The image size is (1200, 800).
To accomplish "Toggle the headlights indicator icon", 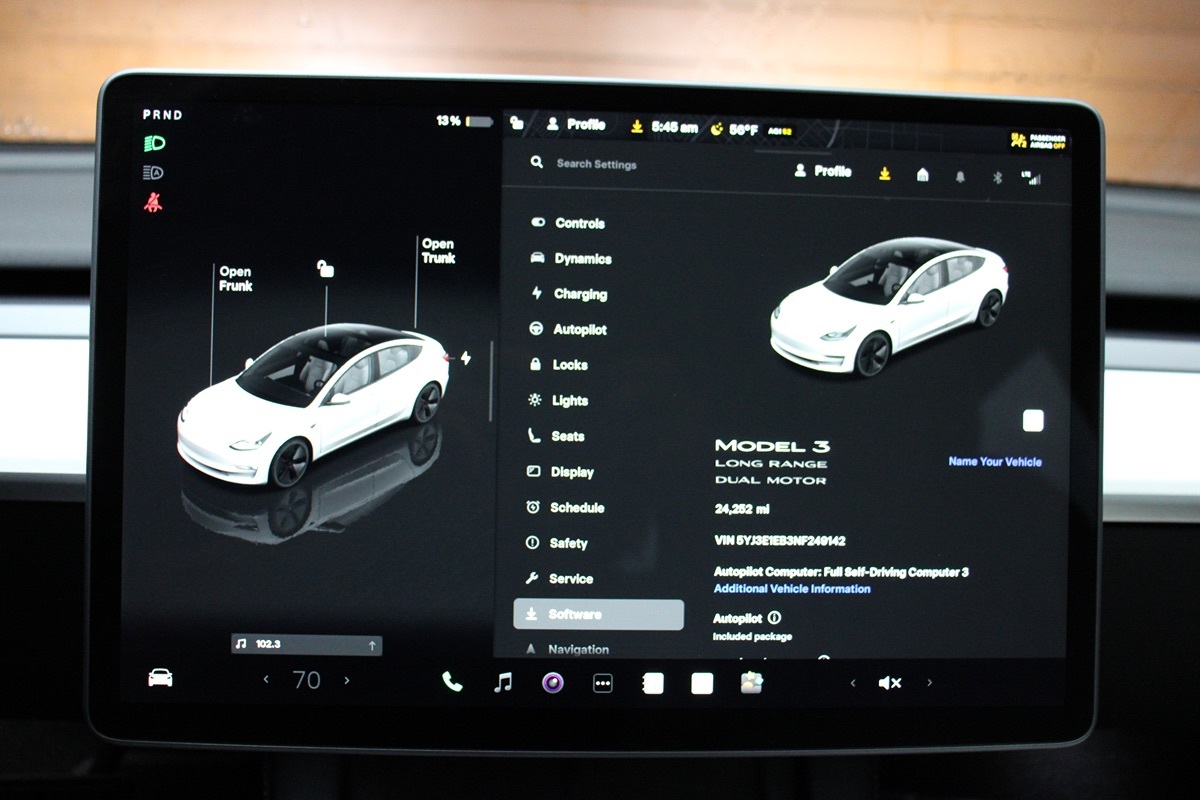I will pyautogui.click(x=154, y=143).
